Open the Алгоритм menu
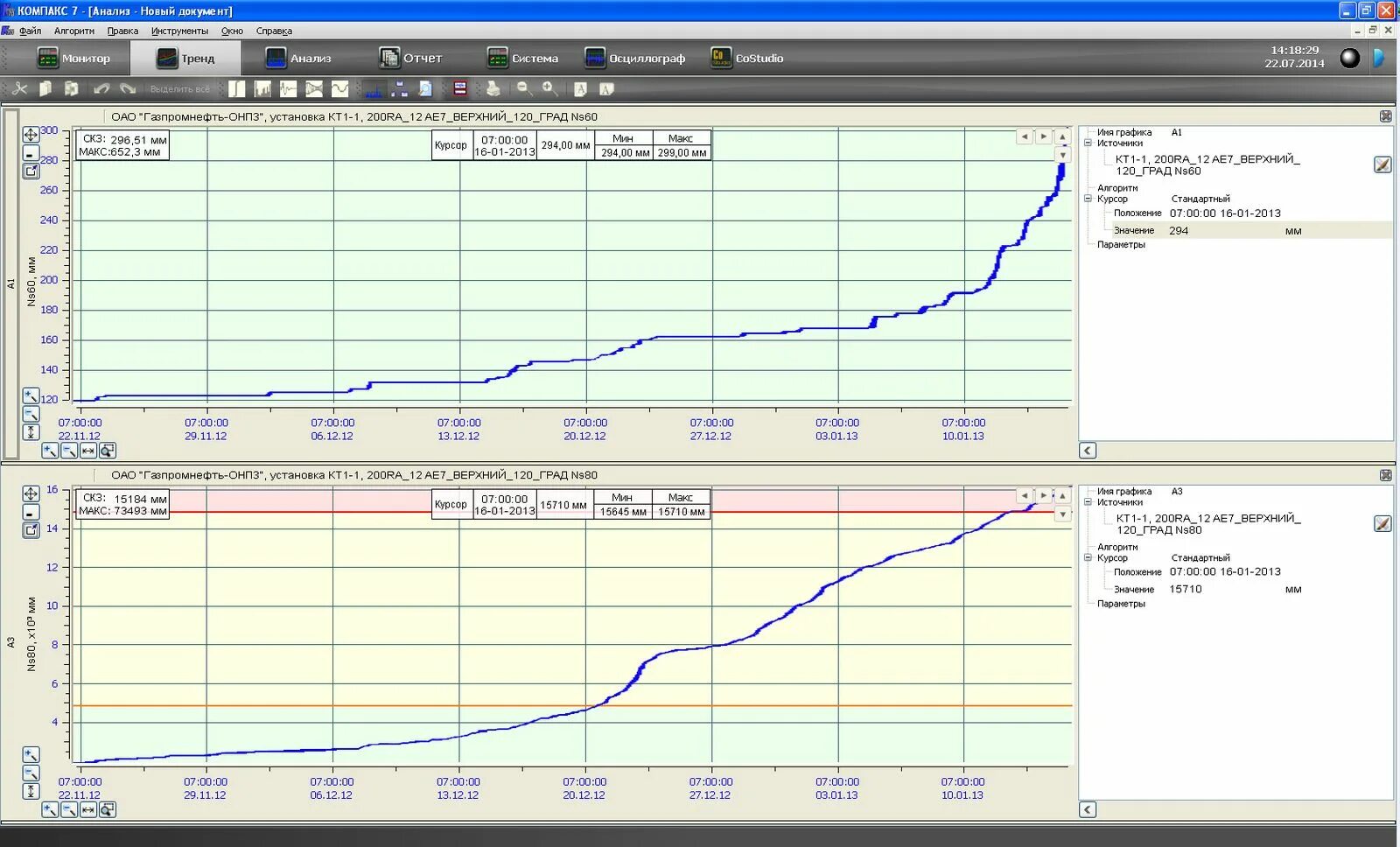 pyautogui.click(x=74, y=31)
